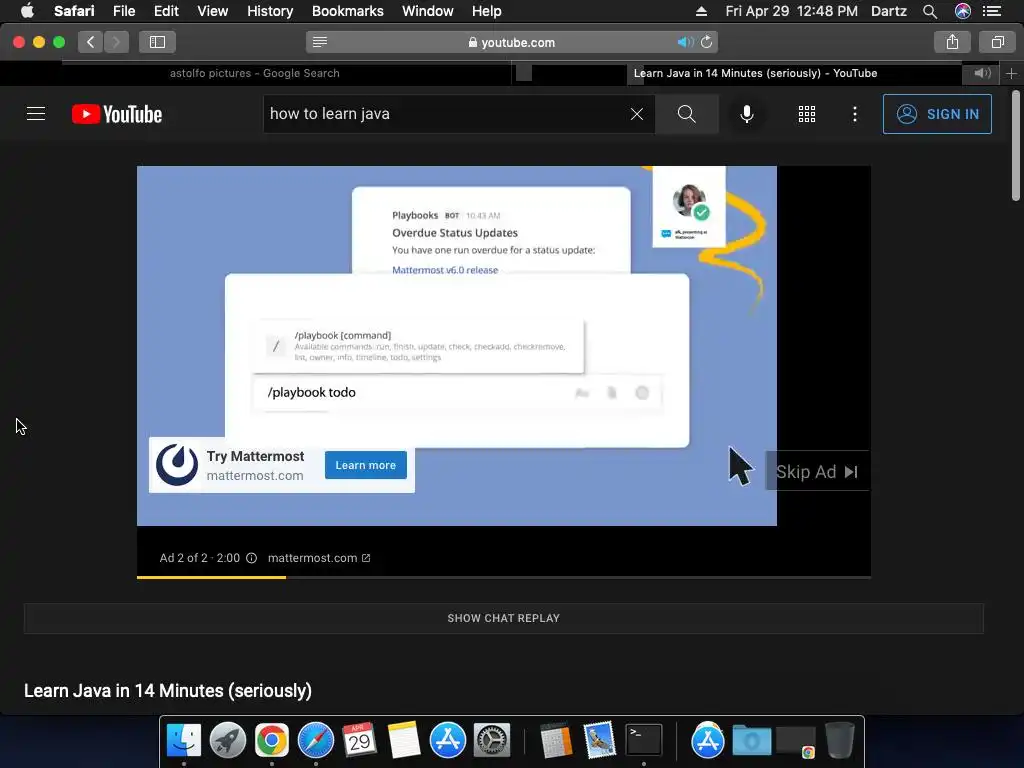Open the View menu
The height and width of the screenshot is (768, 1024).
[x=212, y=11]
